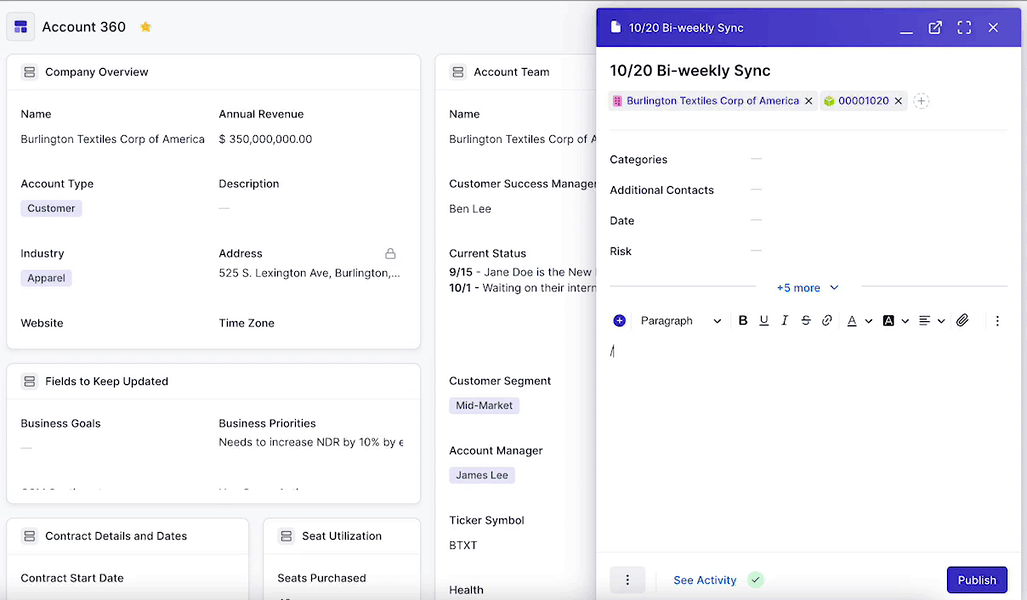Click the Account 360 dashboard icon
The image size is (1027, 600).
coord(20,27)
